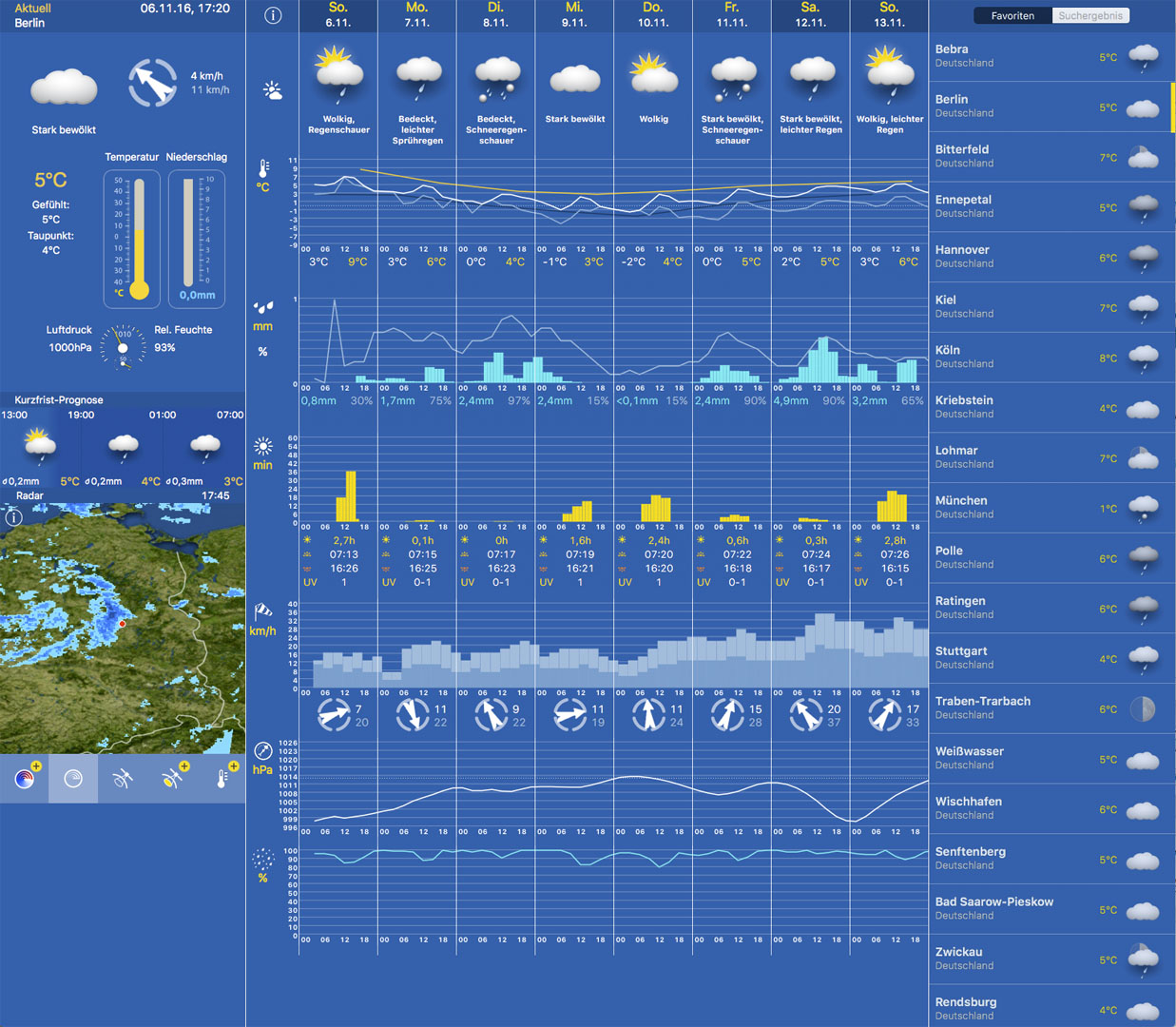Click the info icon above the forecast chart

(x=273, y=15)
